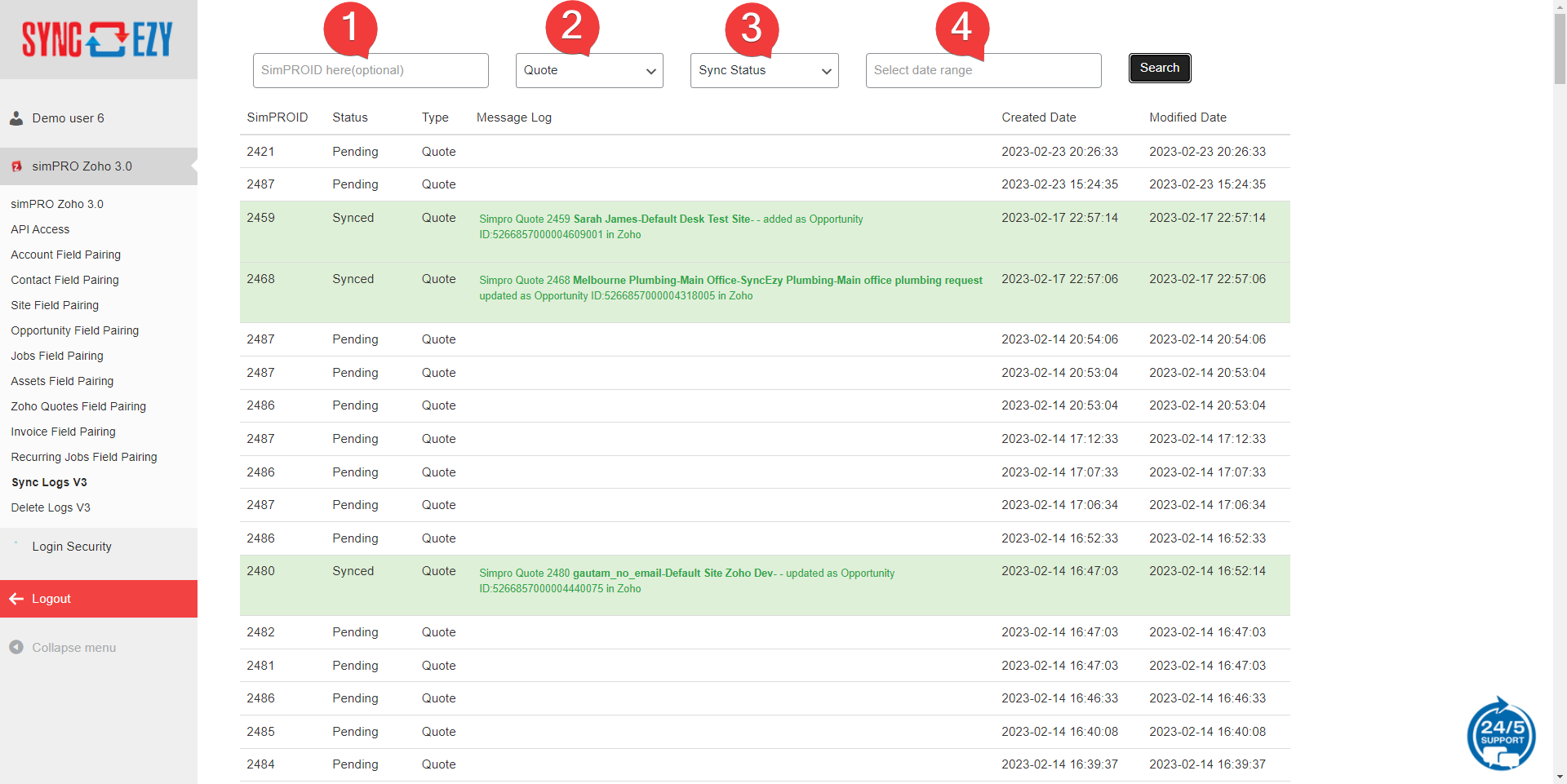1567x784 pixels.
Task: Click the SimPROID column header
Action: (277, 117)
